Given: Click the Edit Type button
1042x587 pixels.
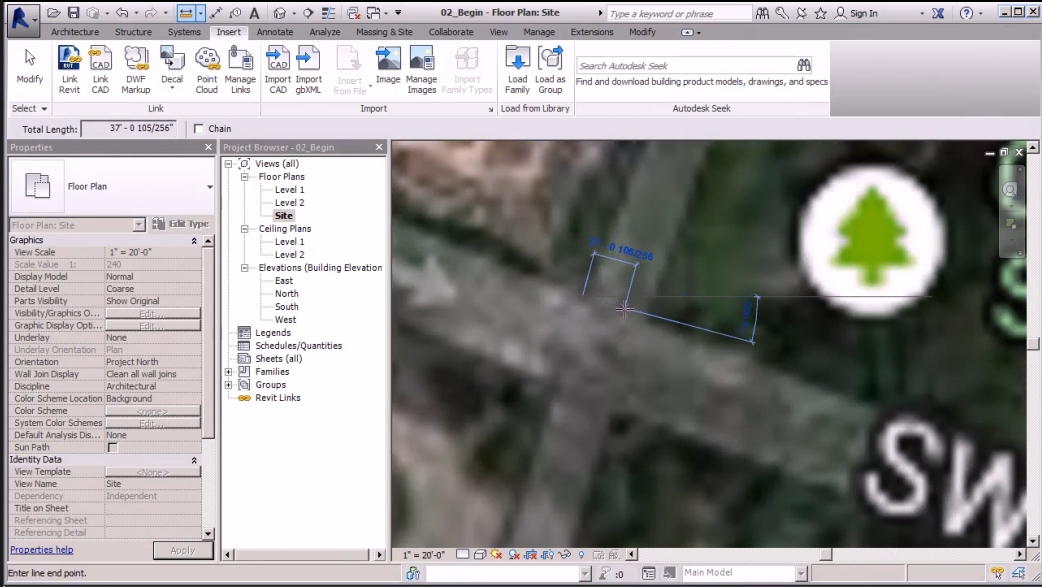Looking at the screenshot, I should [181, 224].
